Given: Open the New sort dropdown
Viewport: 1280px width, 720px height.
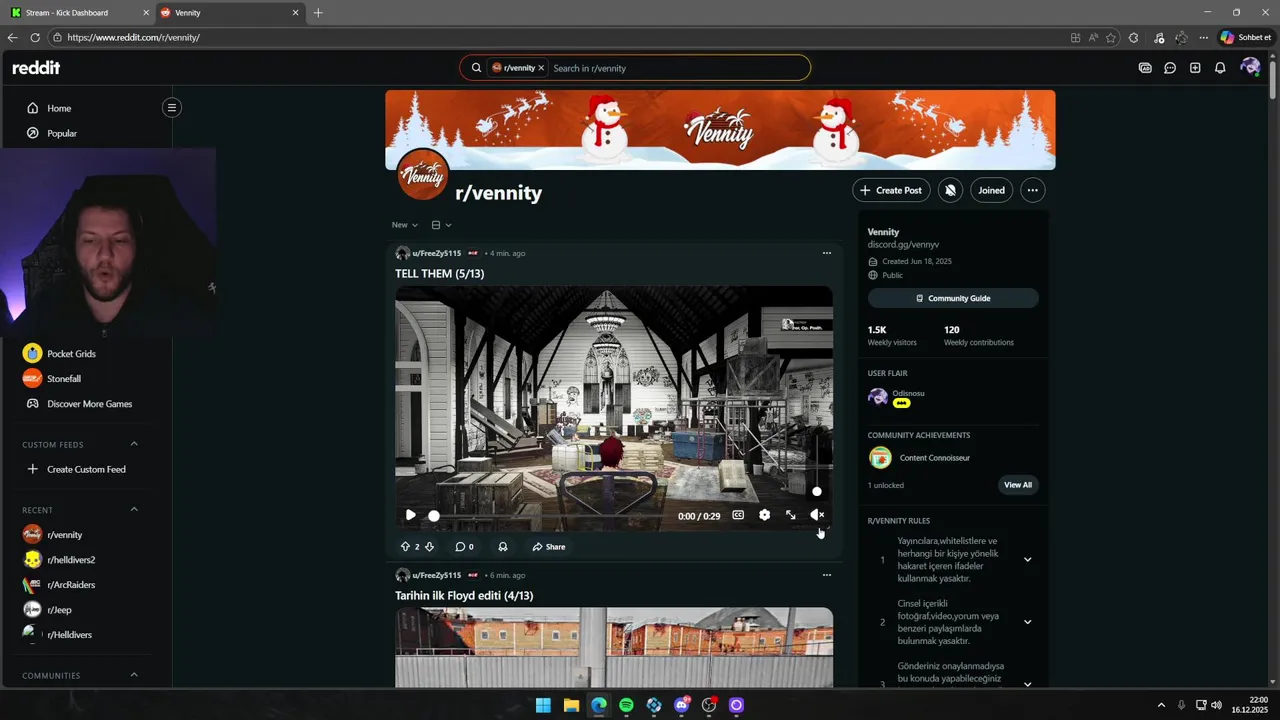Looking at the screenshot, I should (x=405, y=225).
